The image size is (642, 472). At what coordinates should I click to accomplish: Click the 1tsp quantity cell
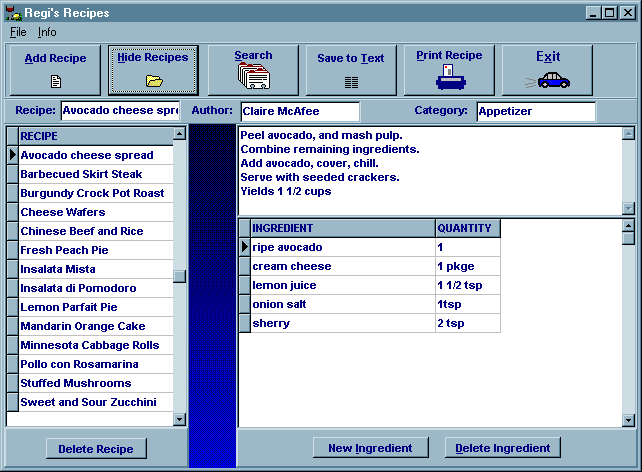coord(468,304)
